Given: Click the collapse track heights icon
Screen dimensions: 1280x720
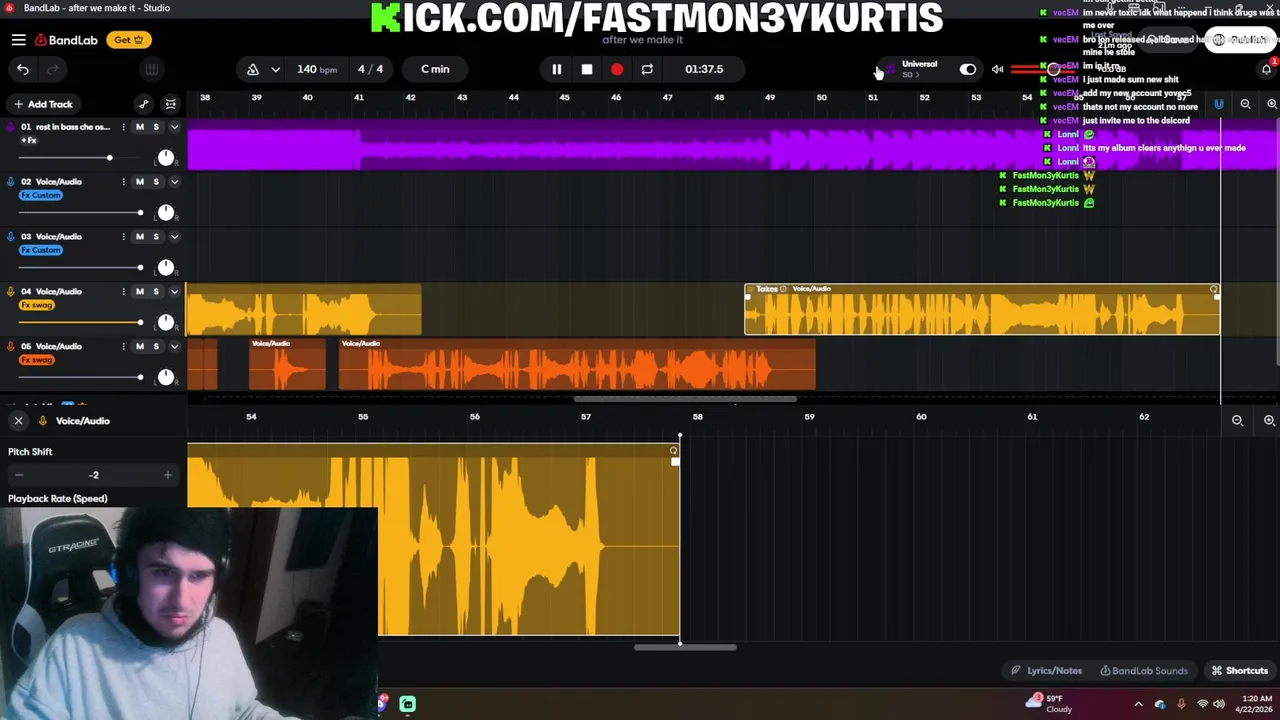Looking at the screenshot, I should (171, 104).
